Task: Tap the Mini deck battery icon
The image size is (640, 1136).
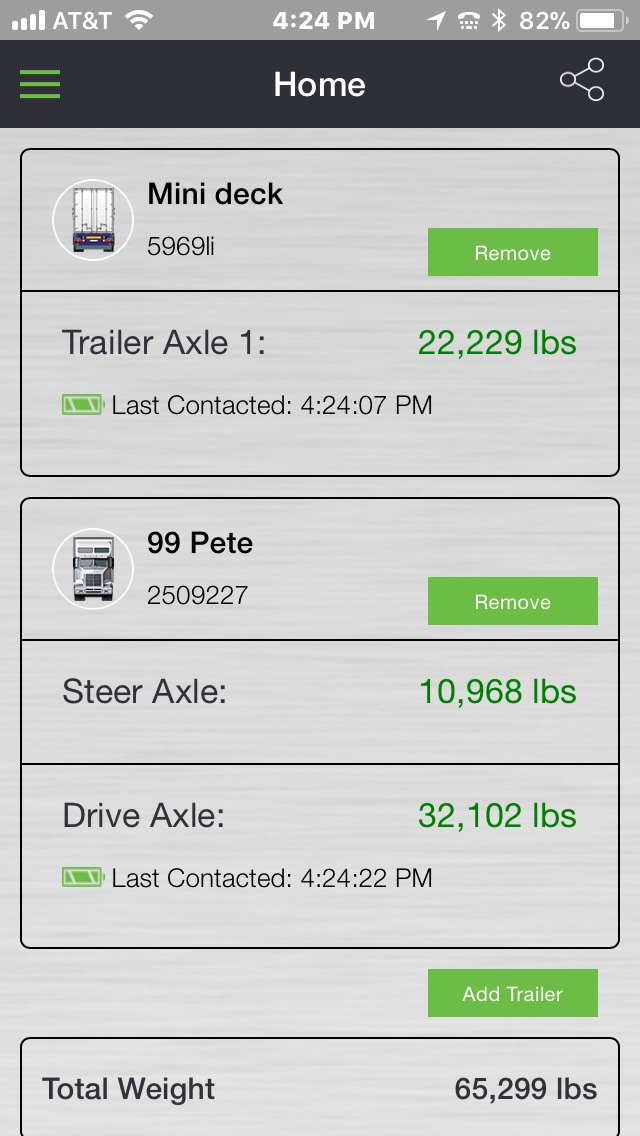Action: tap(82, 405)
